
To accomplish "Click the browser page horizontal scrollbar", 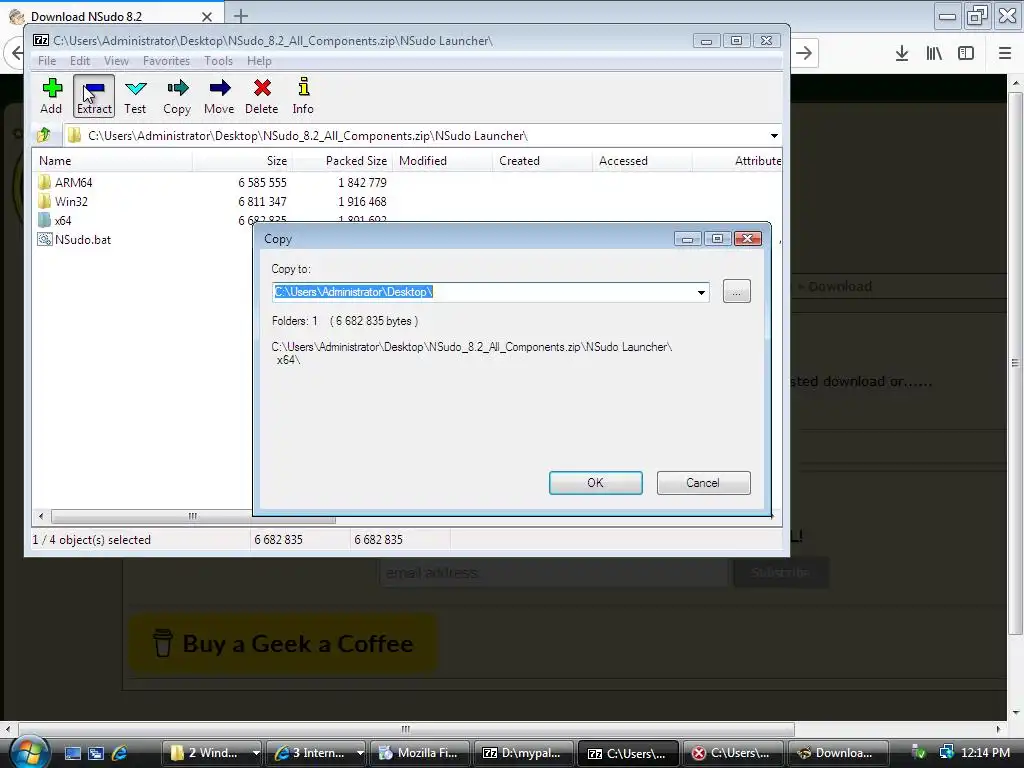I will click(x=406, y=729).
